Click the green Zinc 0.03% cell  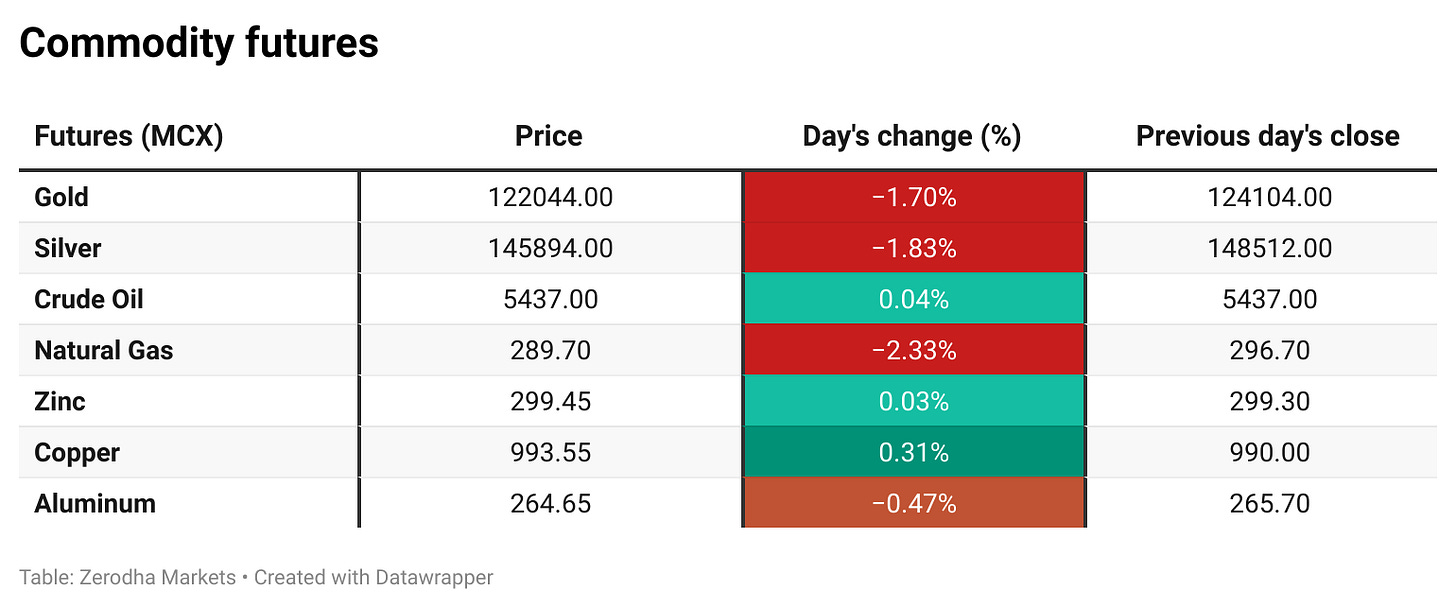pos(913,401)
